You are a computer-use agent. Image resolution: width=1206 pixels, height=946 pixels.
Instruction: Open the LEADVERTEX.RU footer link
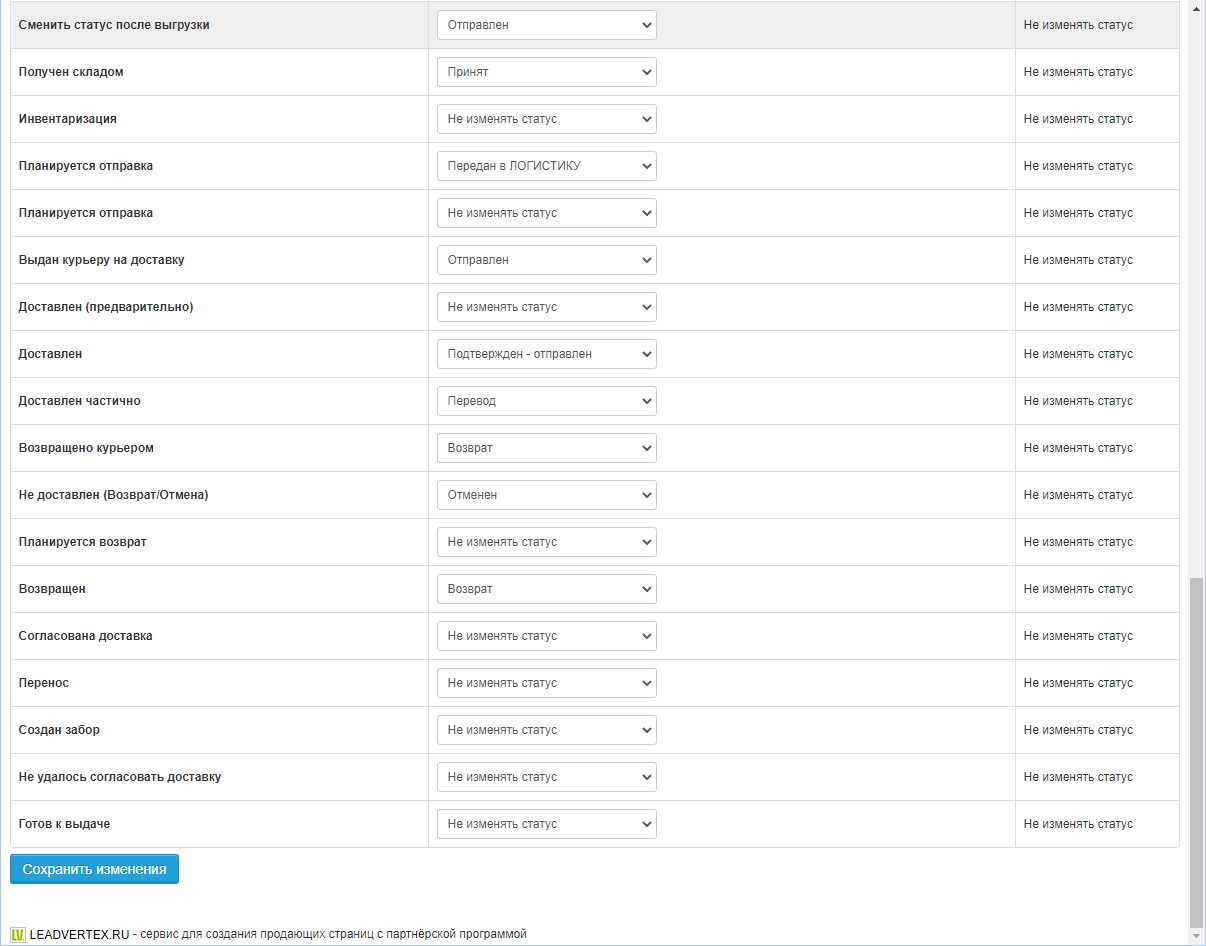tap(79, 934)
